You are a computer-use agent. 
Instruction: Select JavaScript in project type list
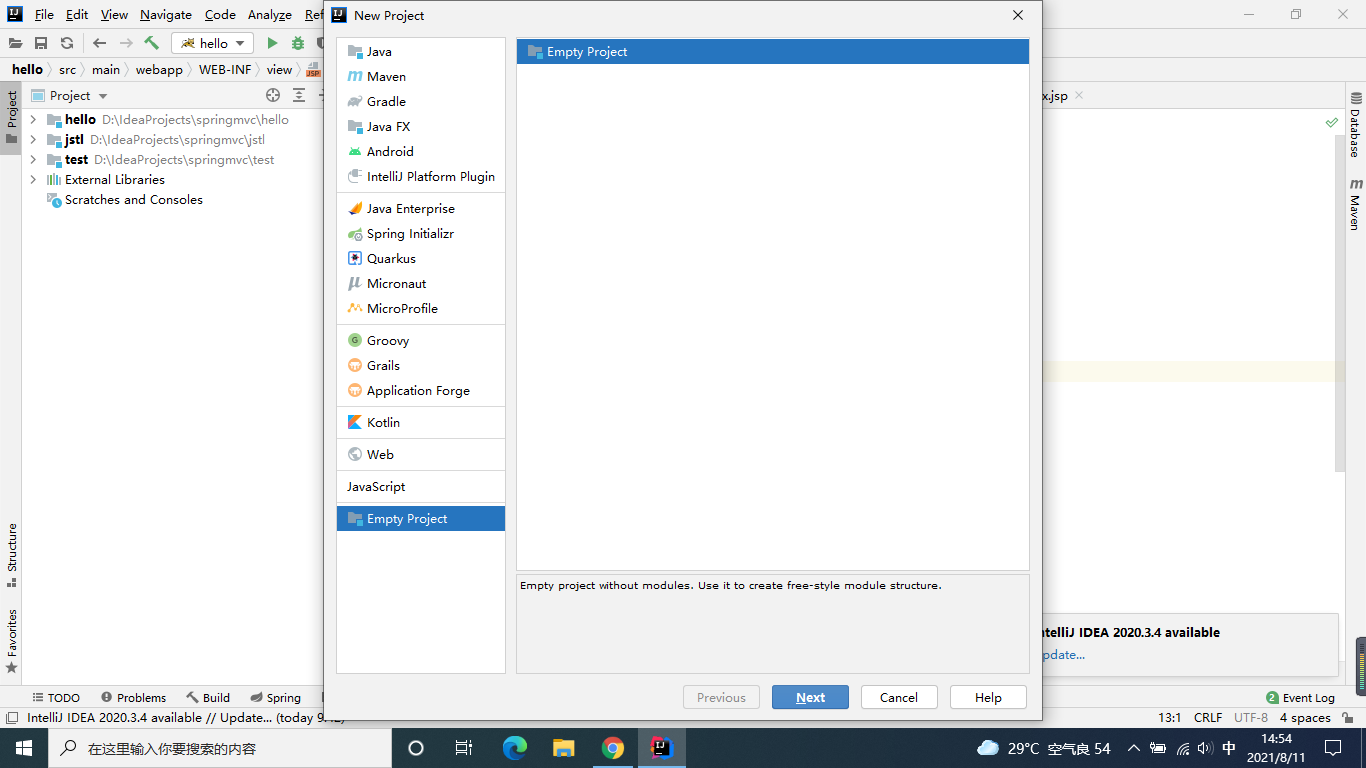click(x=421, y=487)
